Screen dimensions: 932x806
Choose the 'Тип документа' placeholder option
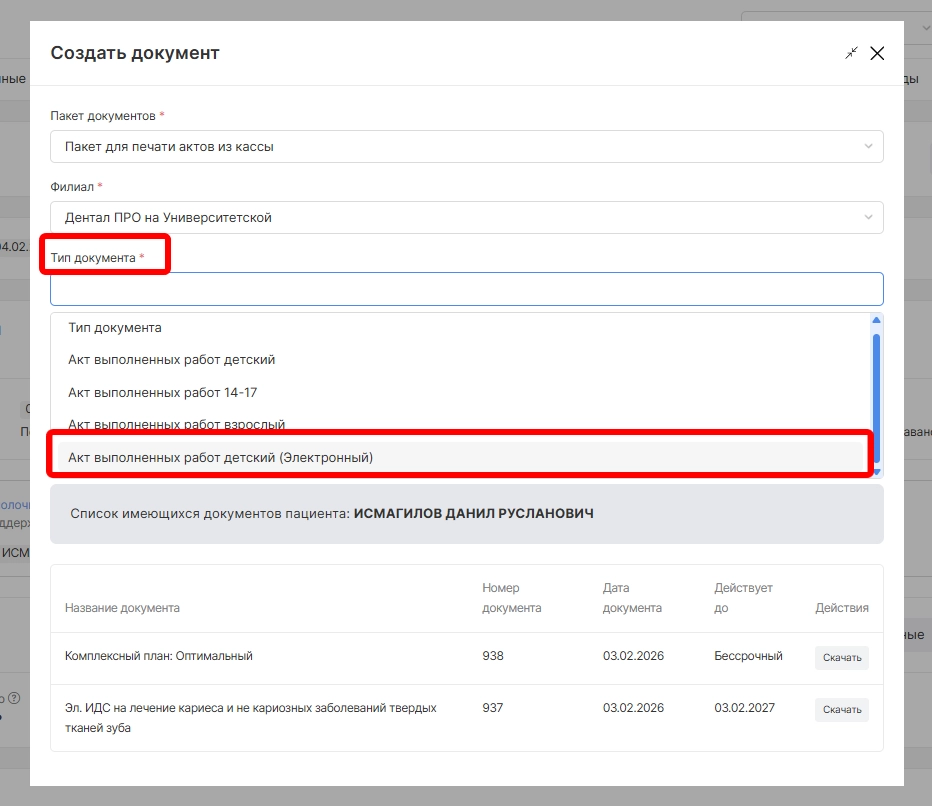point(115,328)
